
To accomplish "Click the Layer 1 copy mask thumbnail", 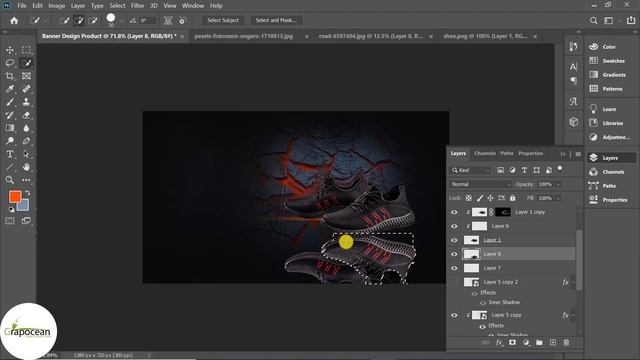I will coord(502,212).
